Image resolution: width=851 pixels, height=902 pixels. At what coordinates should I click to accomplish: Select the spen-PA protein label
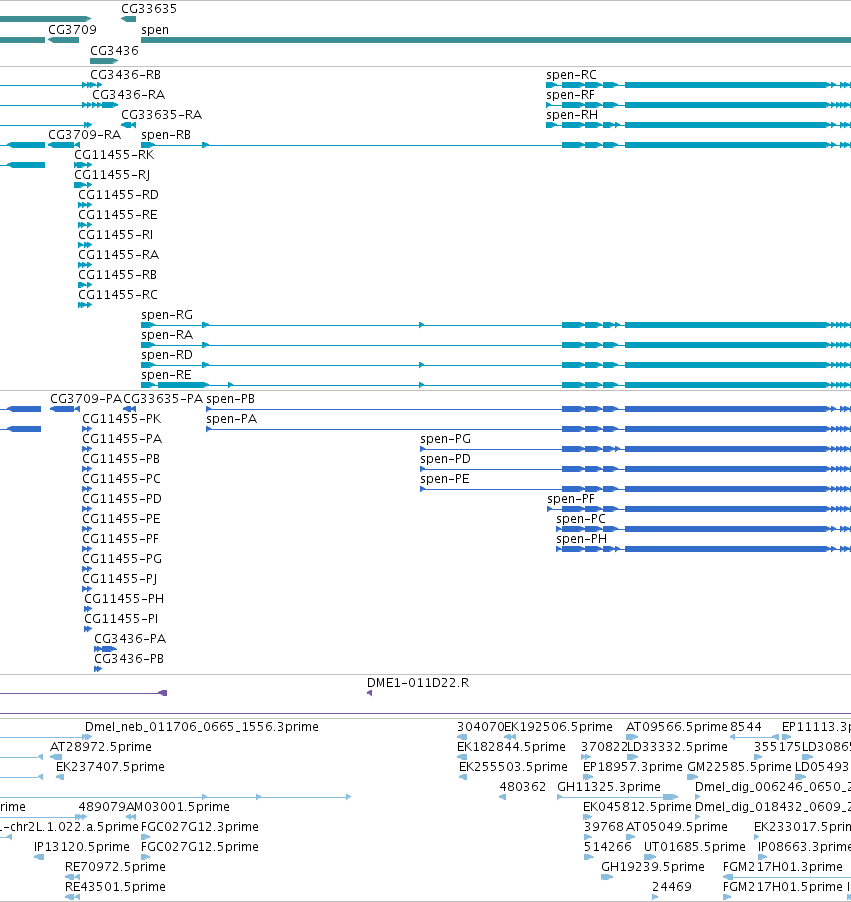coord(232,419)
